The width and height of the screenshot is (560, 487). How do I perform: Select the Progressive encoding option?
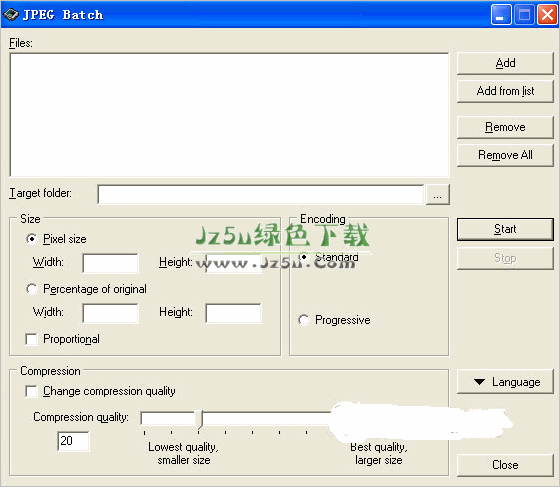pos(304,320)
